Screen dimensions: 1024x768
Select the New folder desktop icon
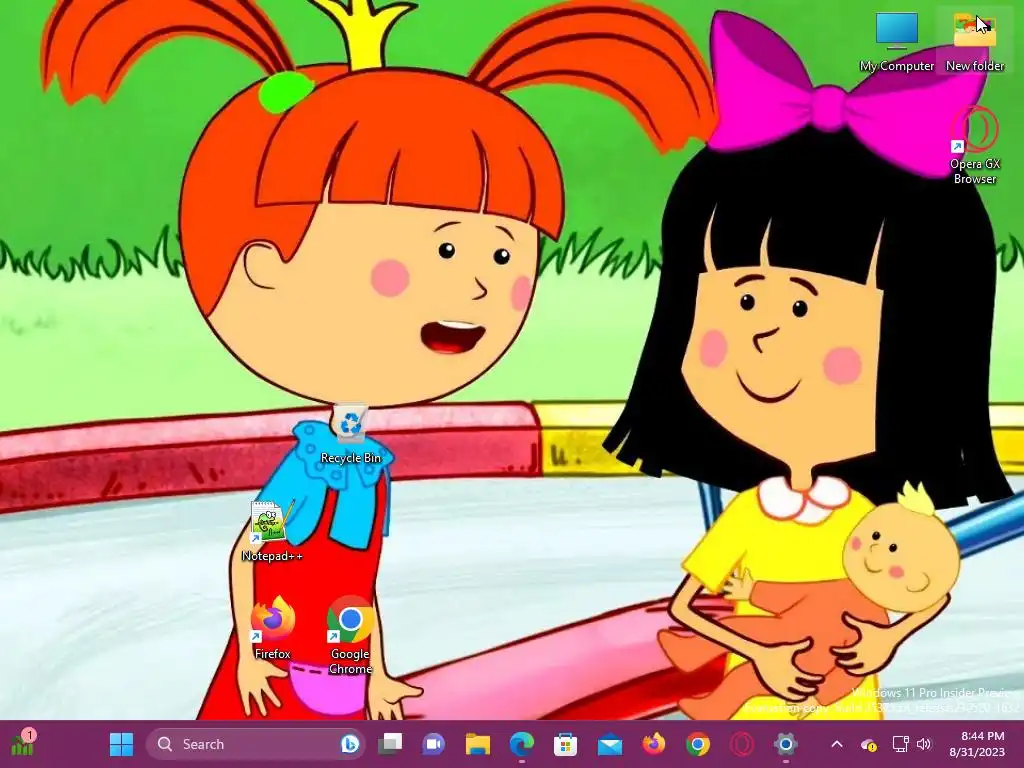[975, 43]
